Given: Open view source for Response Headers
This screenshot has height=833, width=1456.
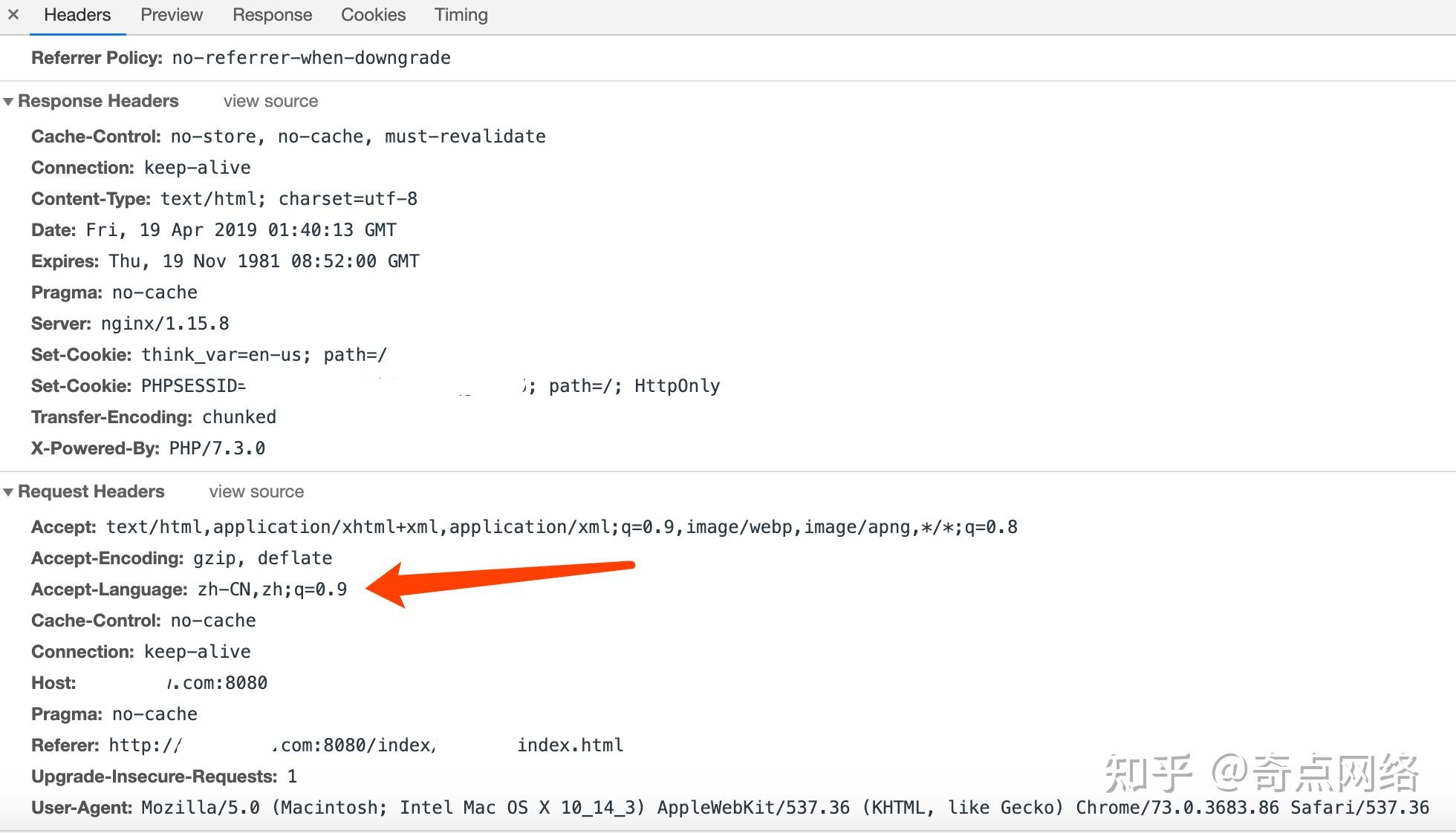Looking at the screenshot, I should [270, 101].
